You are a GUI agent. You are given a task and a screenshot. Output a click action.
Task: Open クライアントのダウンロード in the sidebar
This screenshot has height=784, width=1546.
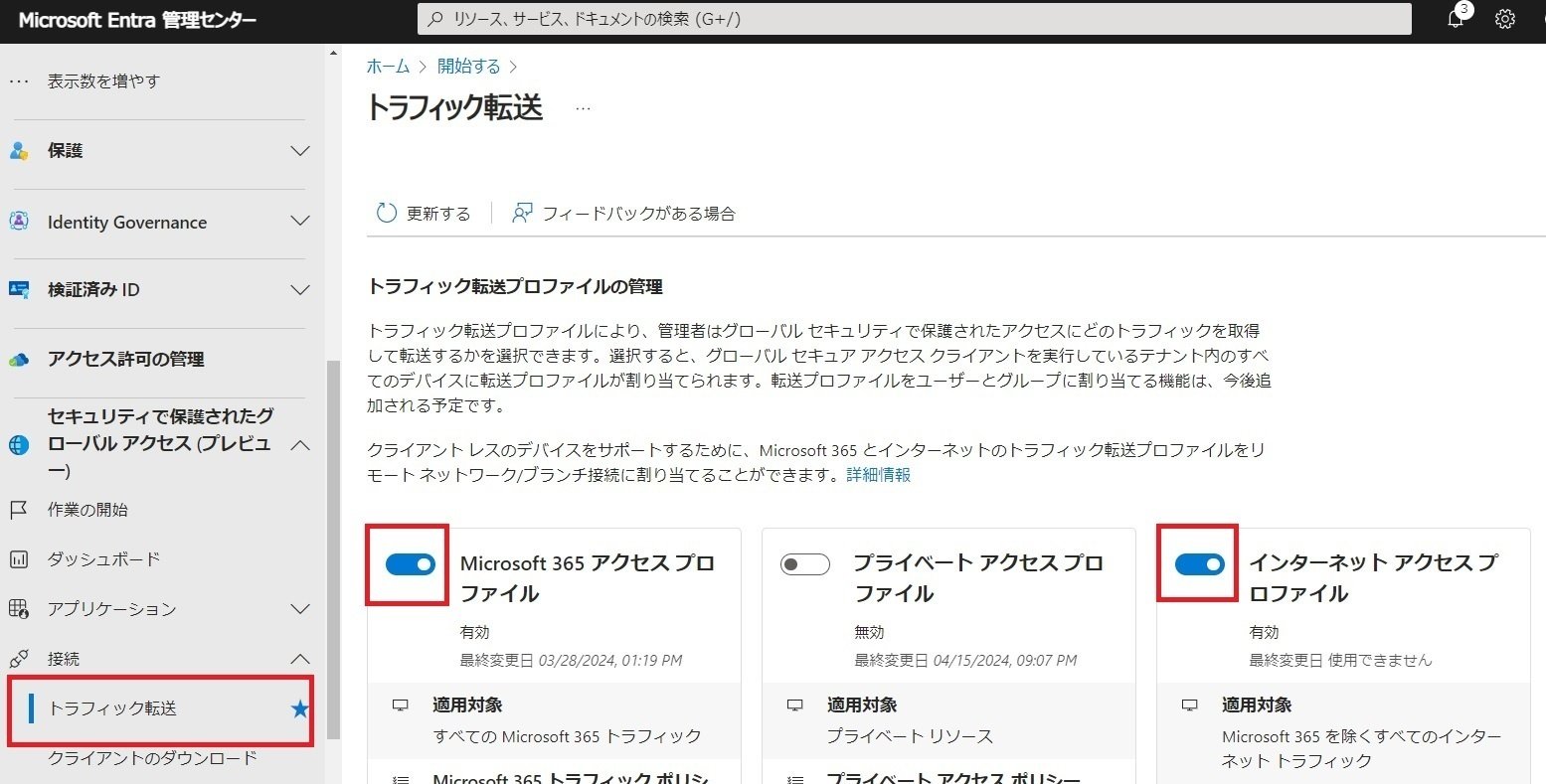[x=153, y=758]
